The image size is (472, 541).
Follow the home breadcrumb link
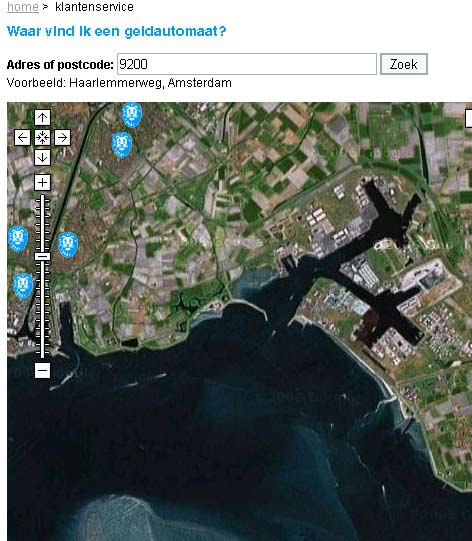click(x=23, y=7)
